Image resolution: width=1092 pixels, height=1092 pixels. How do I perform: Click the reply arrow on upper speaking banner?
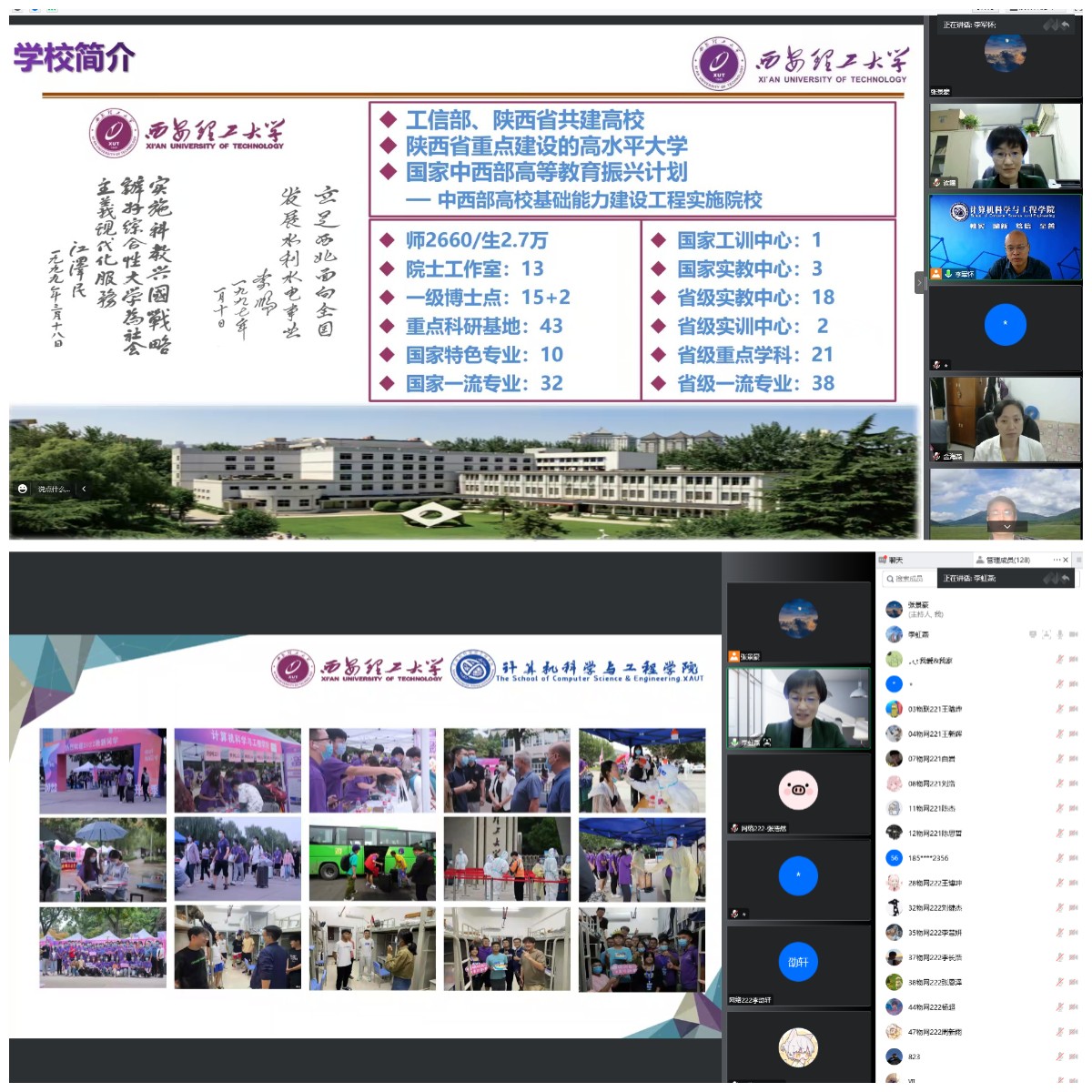[x=1065, y=25]
